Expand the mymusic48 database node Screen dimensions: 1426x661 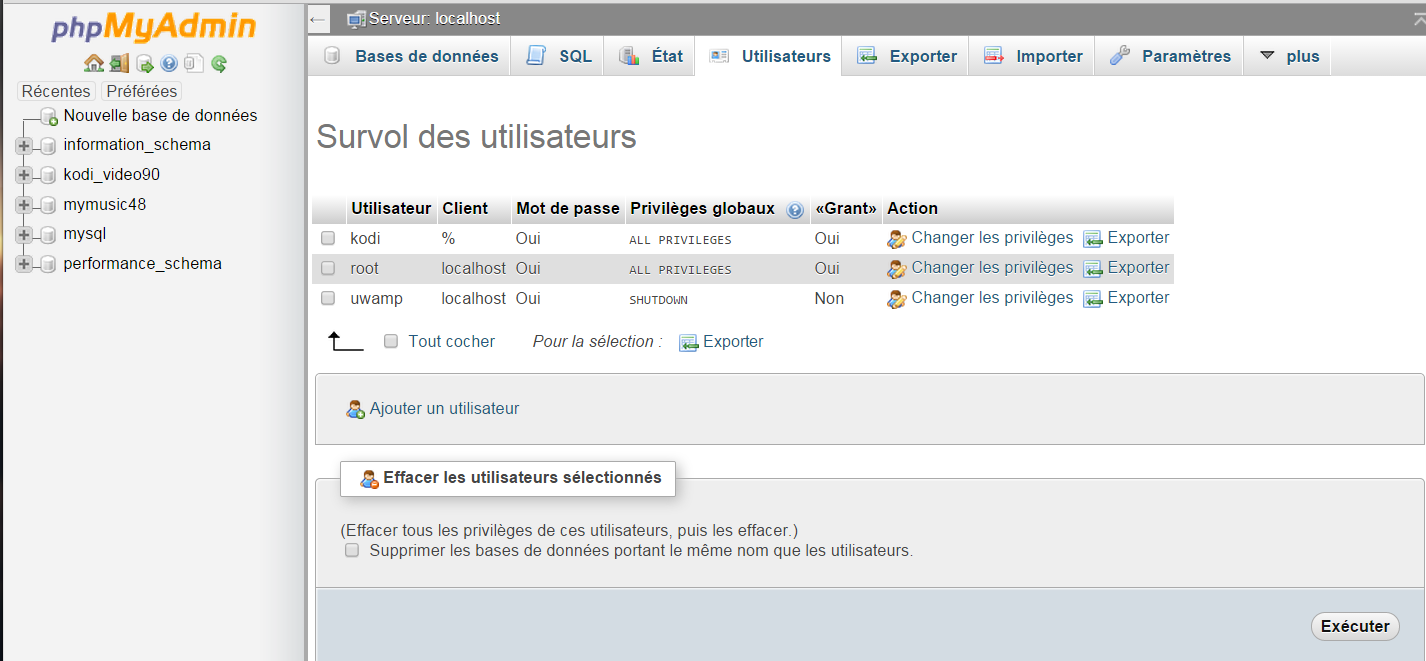pyautogui.click(x=24, y=205)
